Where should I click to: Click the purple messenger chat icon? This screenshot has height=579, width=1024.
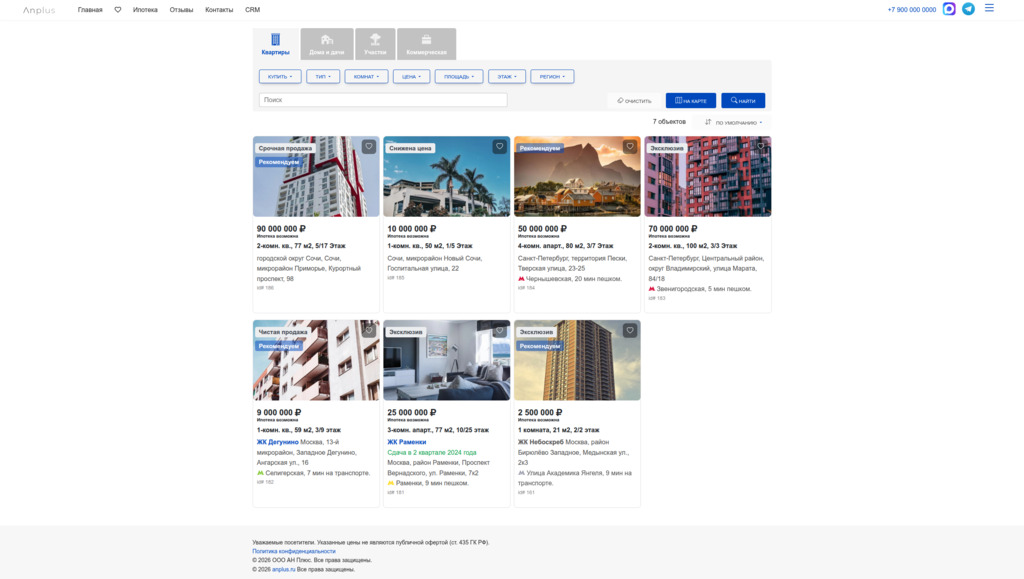(949, 9)
